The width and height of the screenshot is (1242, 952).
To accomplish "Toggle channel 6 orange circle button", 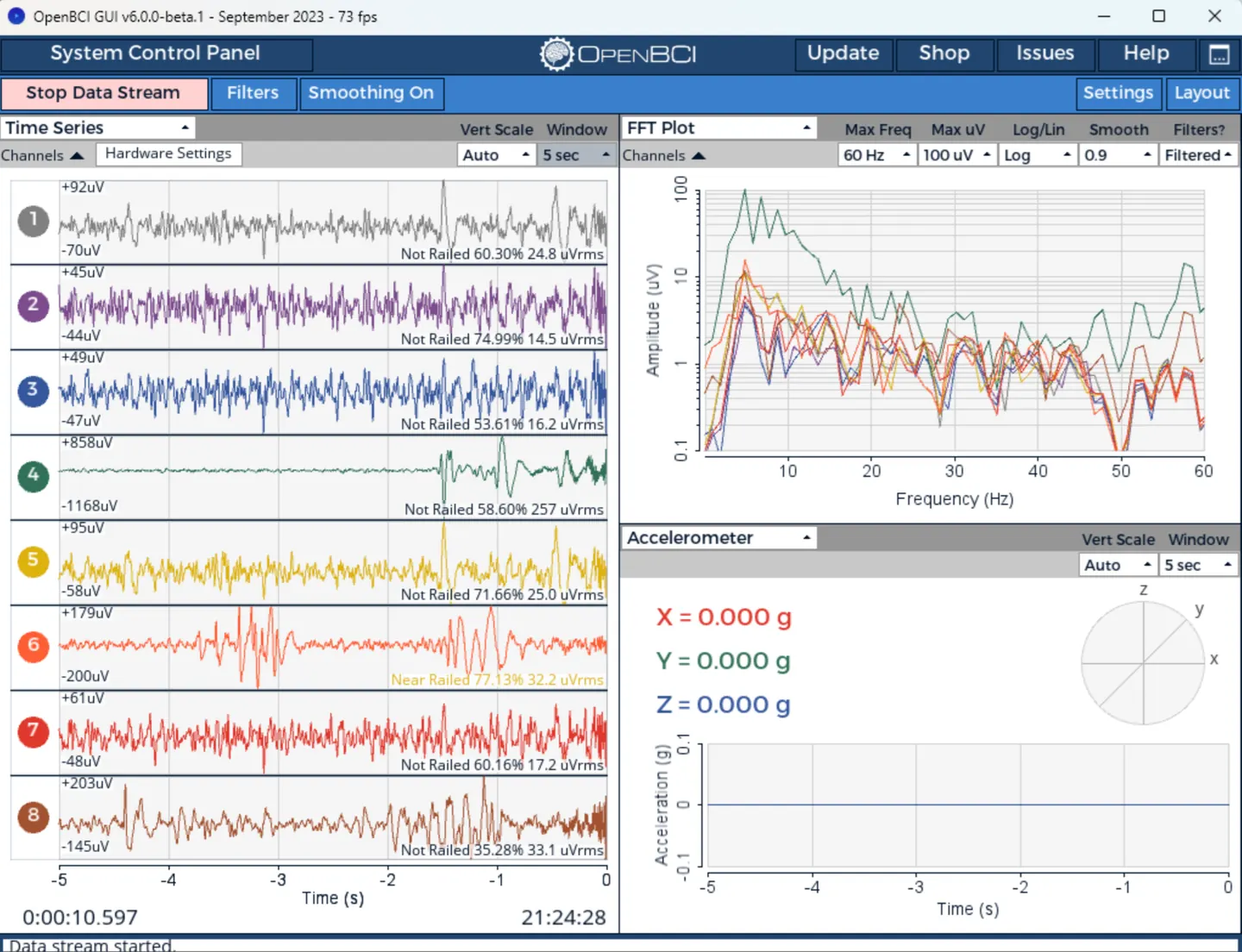I will [x=34, y=646].
